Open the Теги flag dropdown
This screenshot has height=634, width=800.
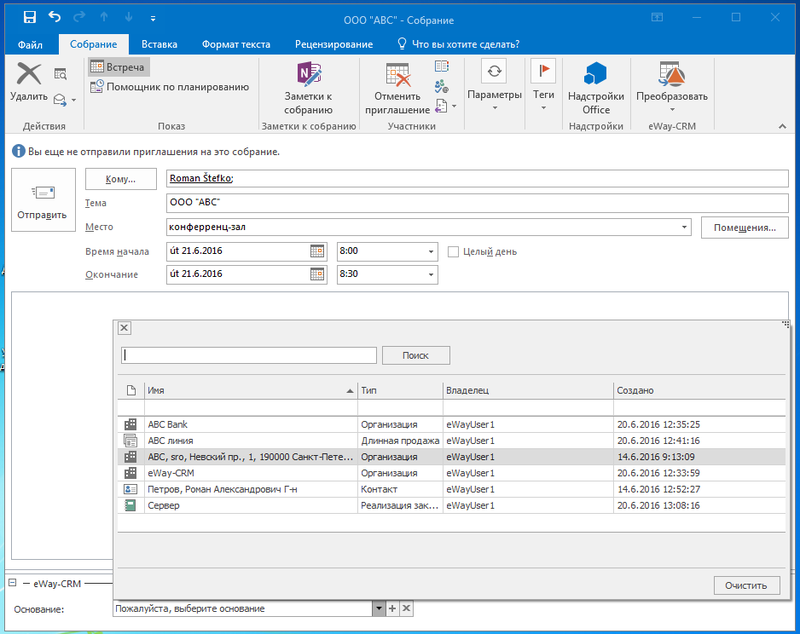pos(543,86)
